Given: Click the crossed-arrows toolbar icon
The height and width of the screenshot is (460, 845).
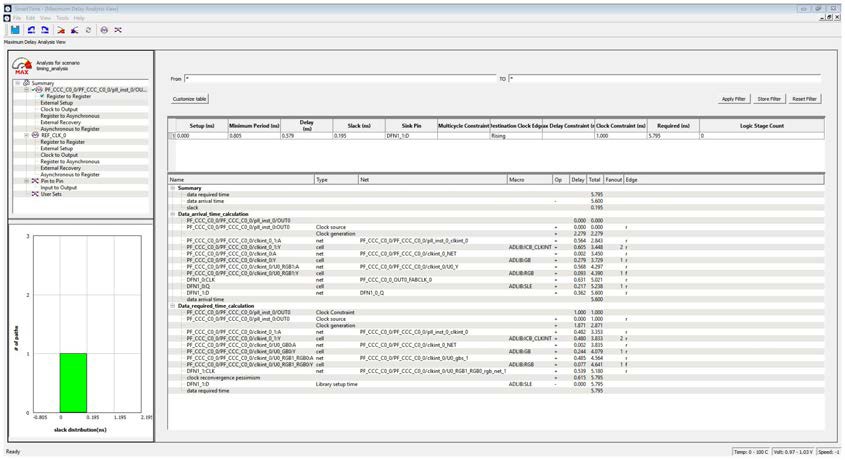Looking at the screenshot, I should [x=119, y=30].
